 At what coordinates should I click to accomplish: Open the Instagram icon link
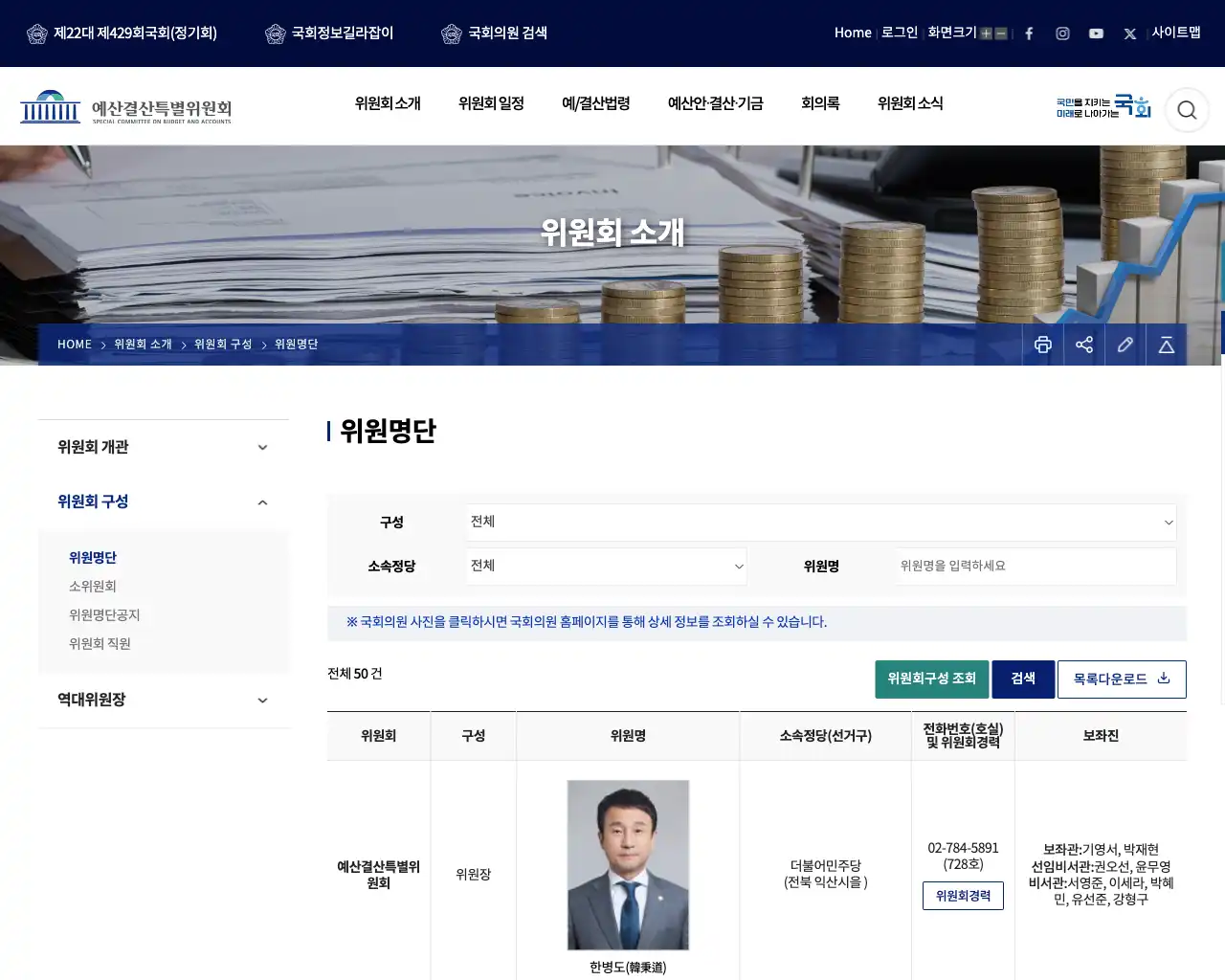(x=1062, y=33)
